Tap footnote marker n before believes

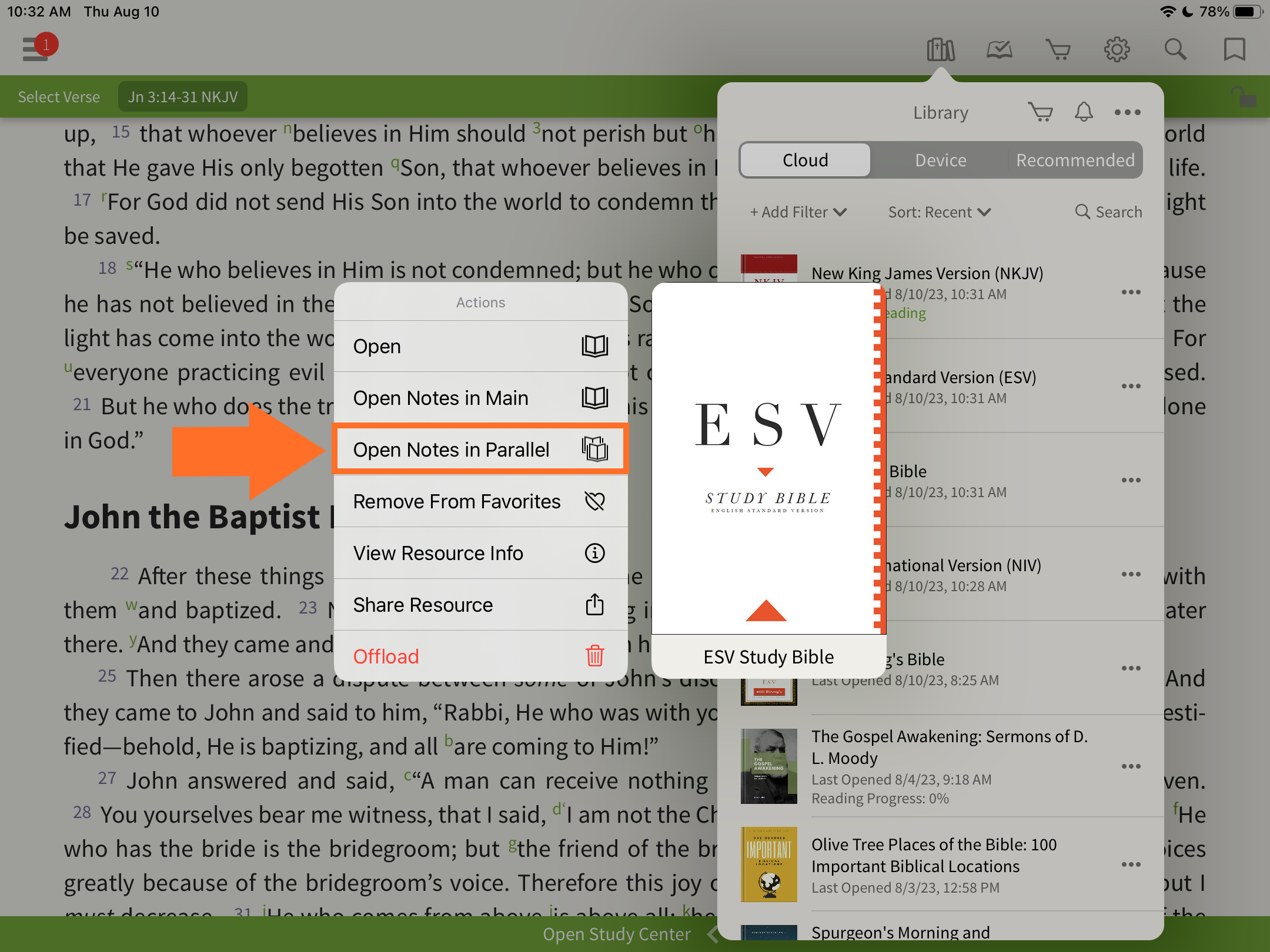coord(288,128)
